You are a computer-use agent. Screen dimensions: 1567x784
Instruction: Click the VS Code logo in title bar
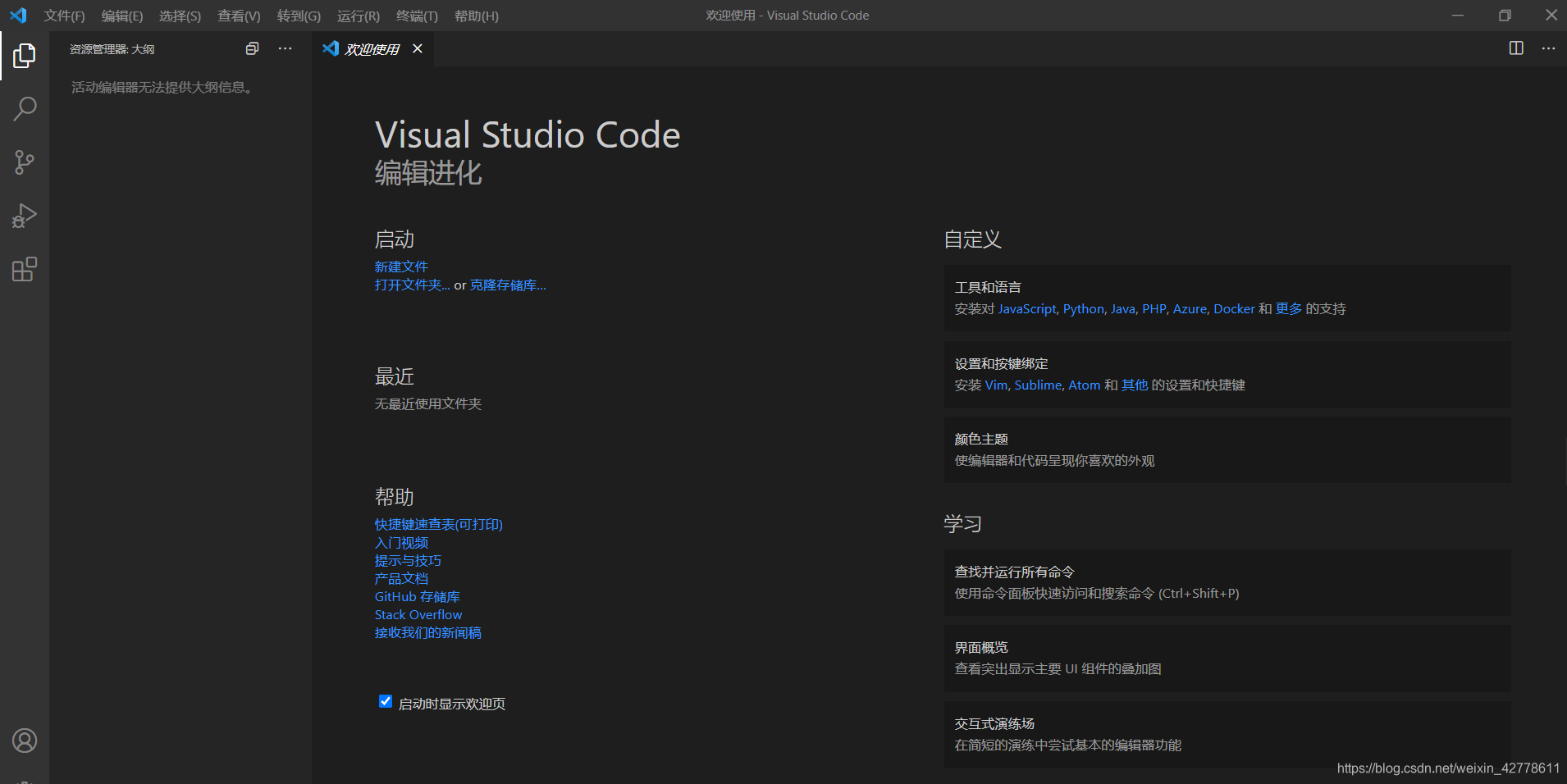(18, 16)
